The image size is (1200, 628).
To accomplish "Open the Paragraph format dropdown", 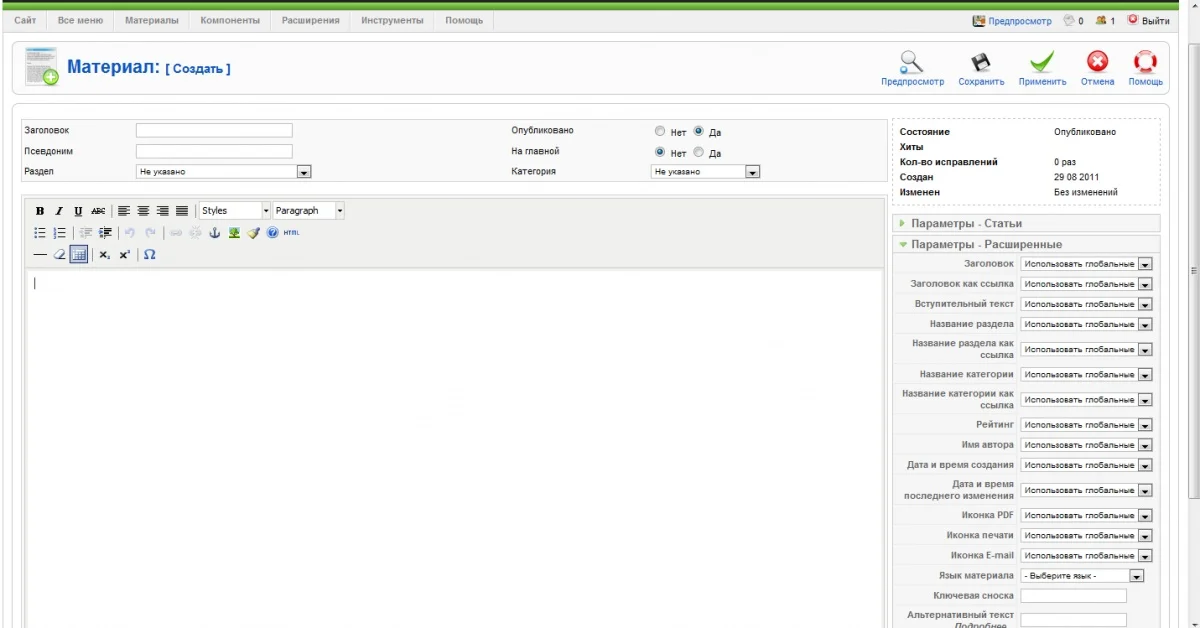I will tap(309, 211).
